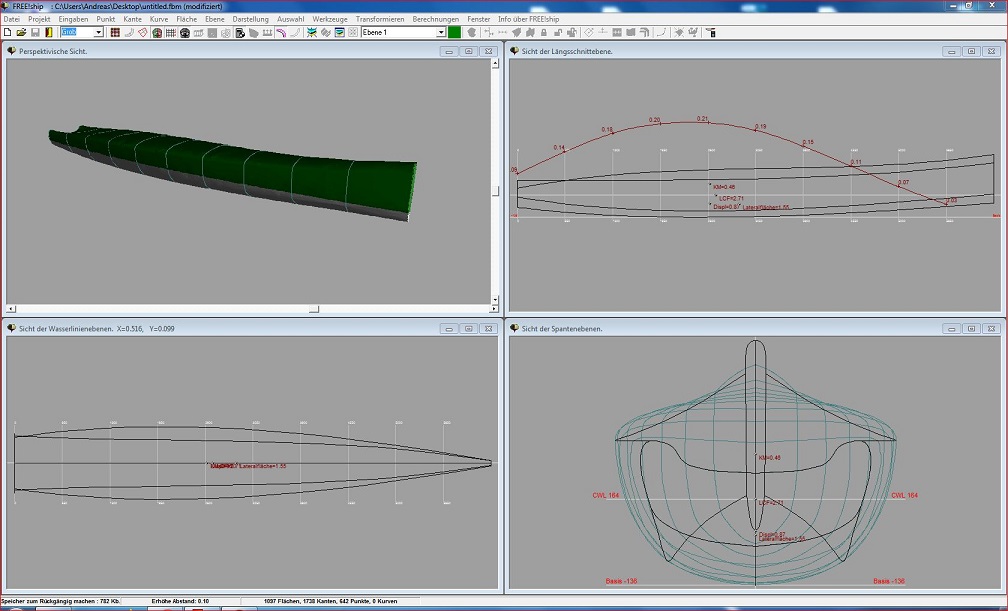This screenshot has width=1008, height=611.
Task: Toggle control net display icon
Action: click(115, 32)
